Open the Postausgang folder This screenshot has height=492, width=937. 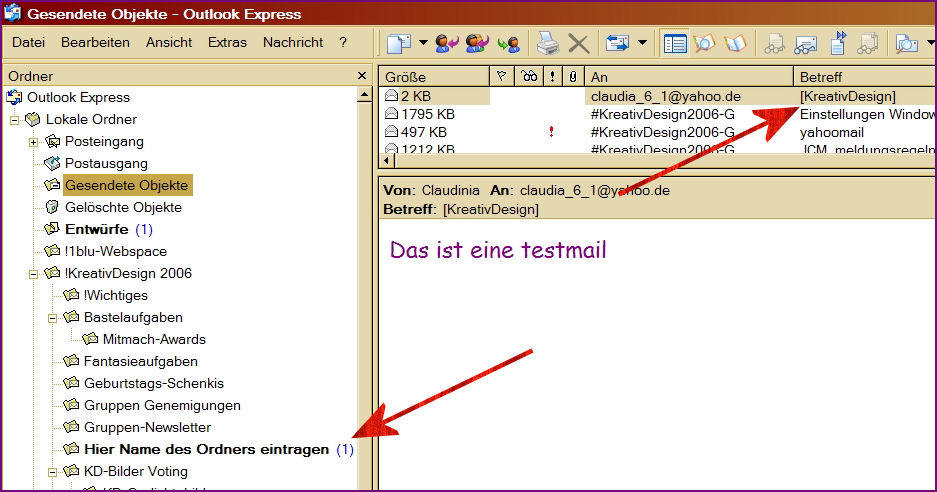point(106,163)
